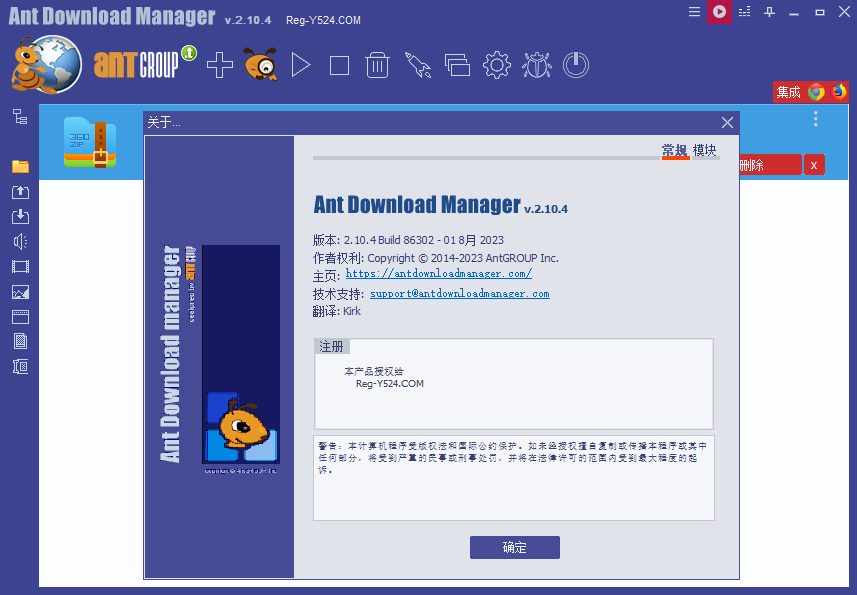Click the red 删除 delete button
This screenshot has width=857, height=595.
click(770, 165)
